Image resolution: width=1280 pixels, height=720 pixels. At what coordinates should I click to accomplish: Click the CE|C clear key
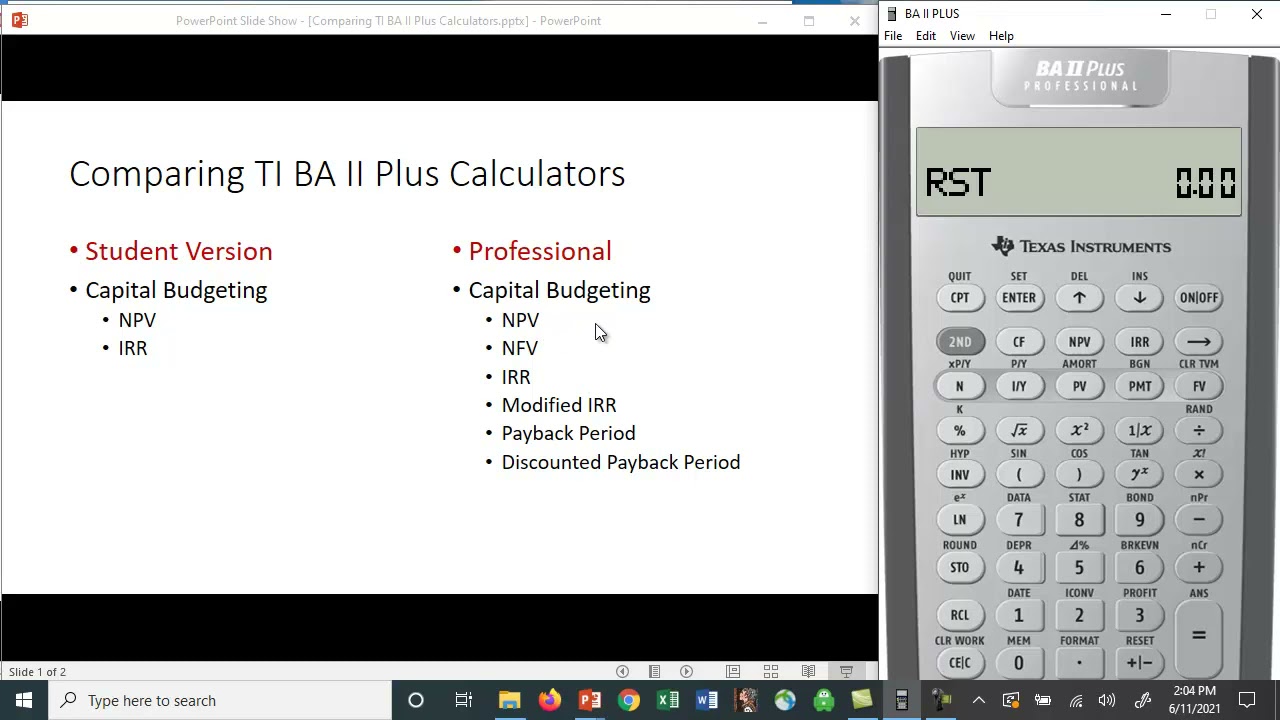tap(959, 662)
